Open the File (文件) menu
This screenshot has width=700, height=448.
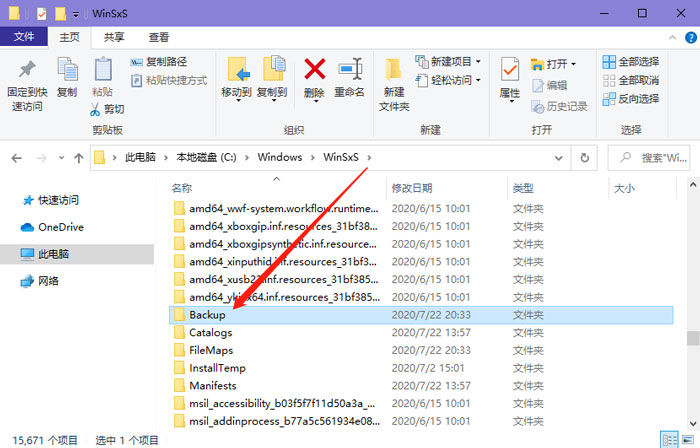(x=23, y=37)
